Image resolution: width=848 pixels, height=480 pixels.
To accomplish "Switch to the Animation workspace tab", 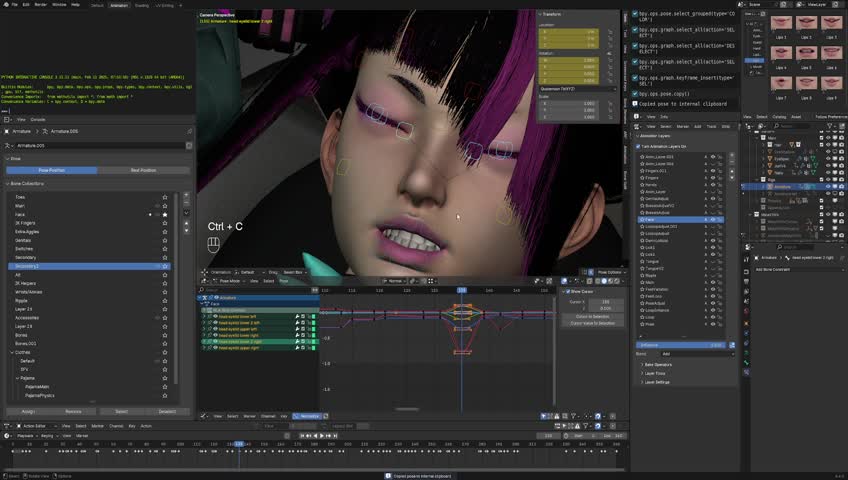I will click(119, 5).
